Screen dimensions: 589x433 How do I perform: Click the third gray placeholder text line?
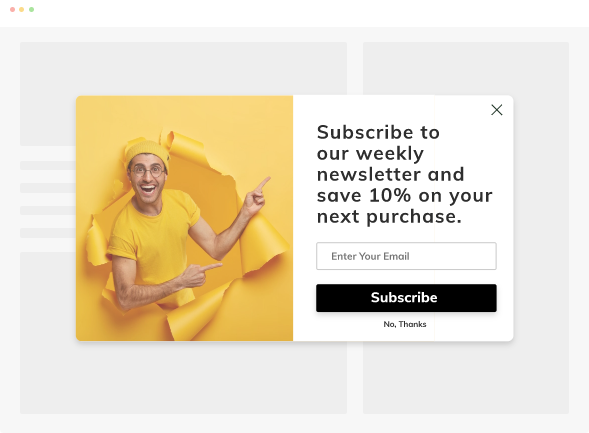(48, 210)
